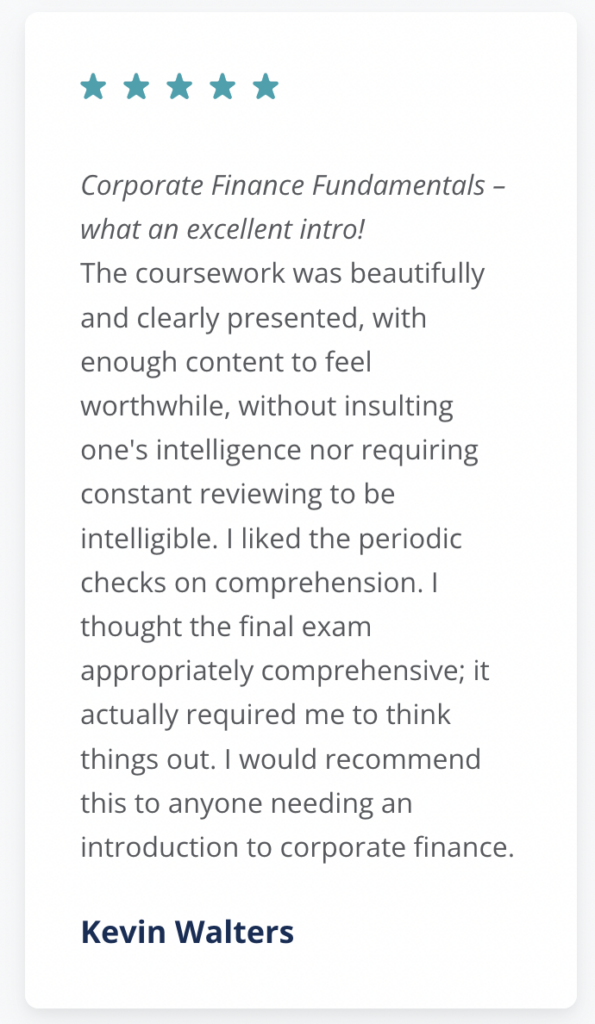Click the first rating star
This screenshot has height=1024, width=595.
(93, 86)
